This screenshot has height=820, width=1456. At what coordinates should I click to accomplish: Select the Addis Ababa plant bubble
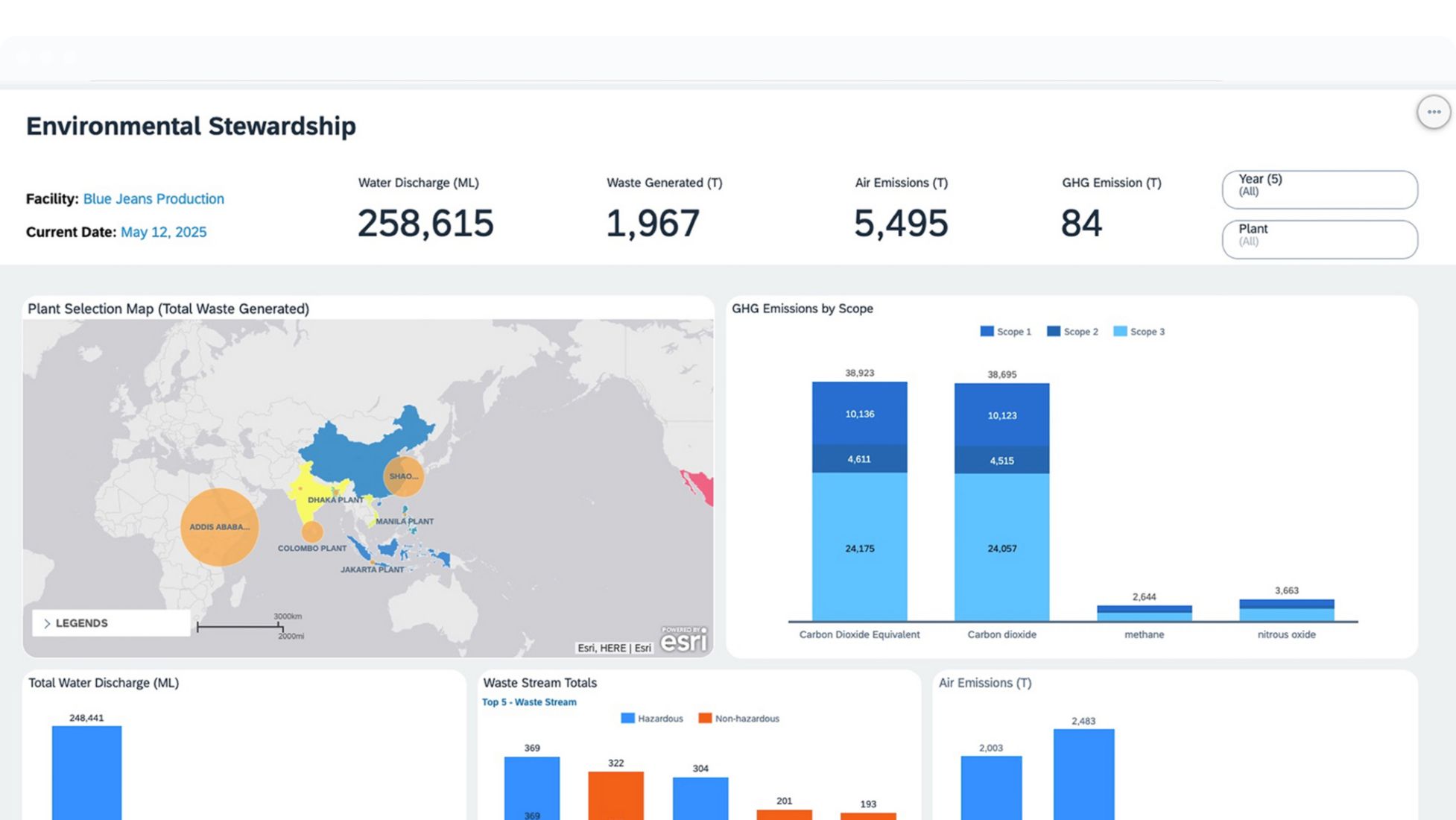[219, 527]
